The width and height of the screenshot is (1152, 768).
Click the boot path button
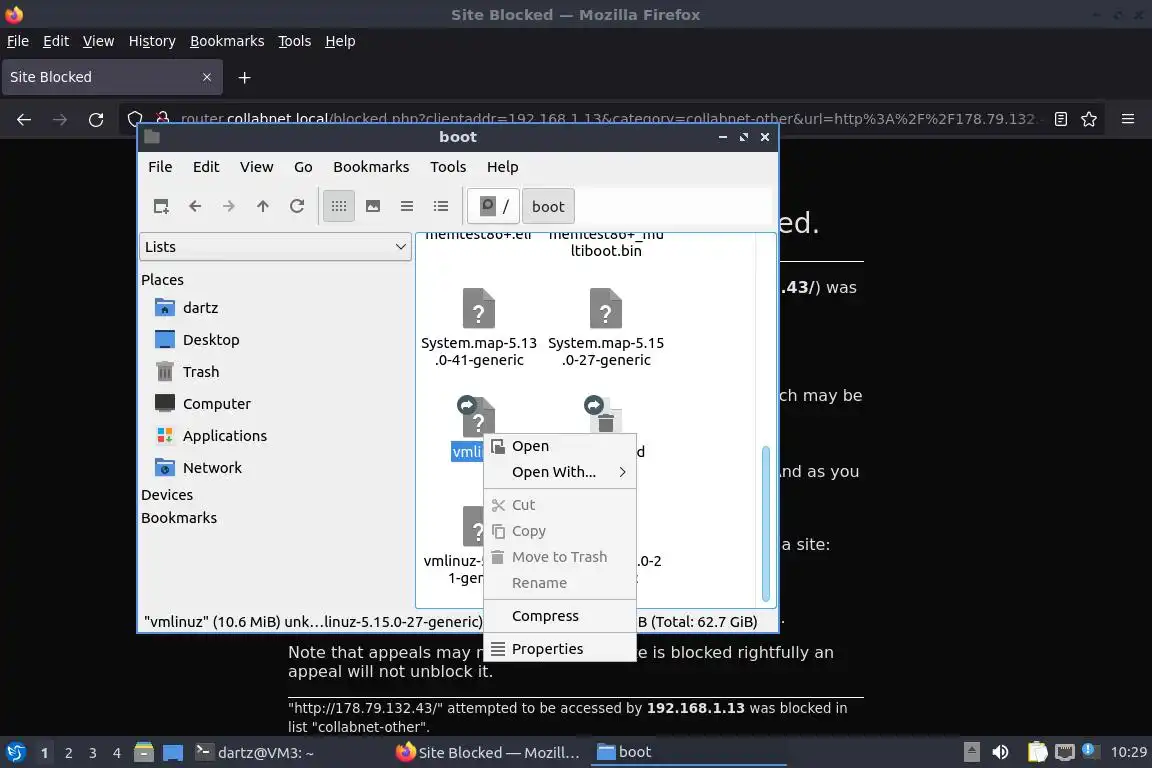tap(548, 207)
